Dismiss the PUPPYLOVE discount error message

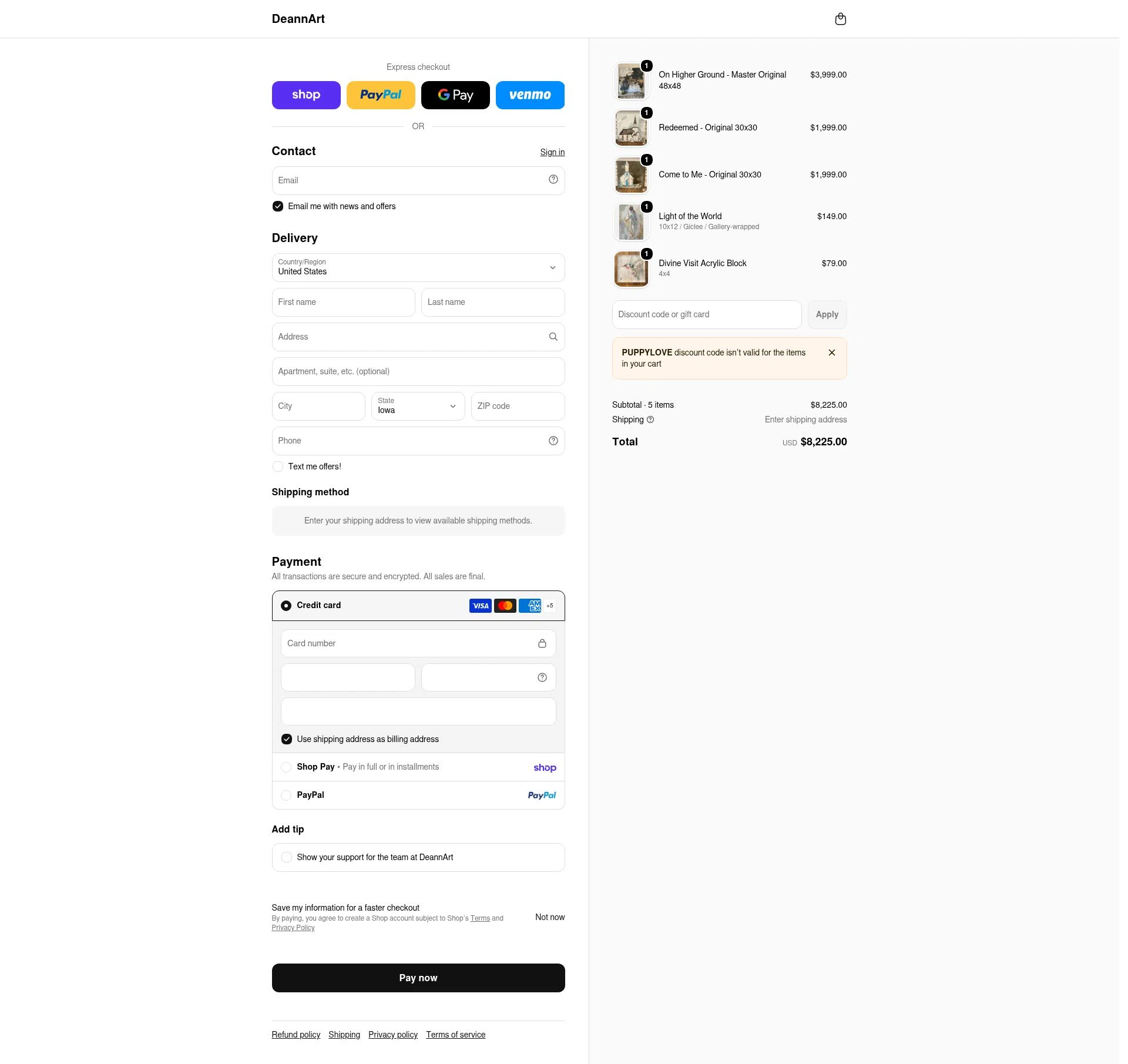coord(831,353)
